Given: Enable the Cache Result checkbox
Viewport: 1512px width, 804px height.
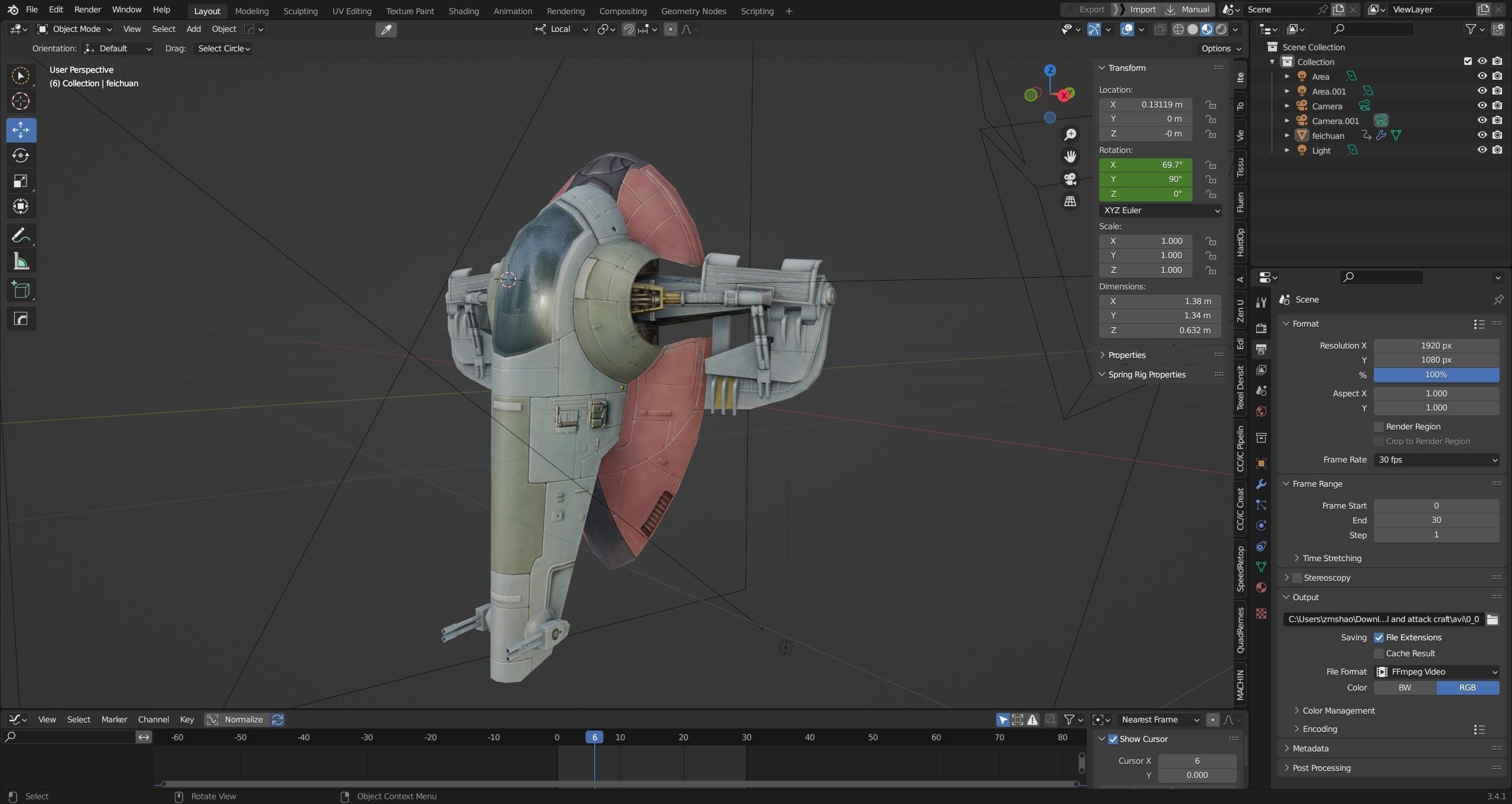Looking at the screenshot, I should (1379, 653).
